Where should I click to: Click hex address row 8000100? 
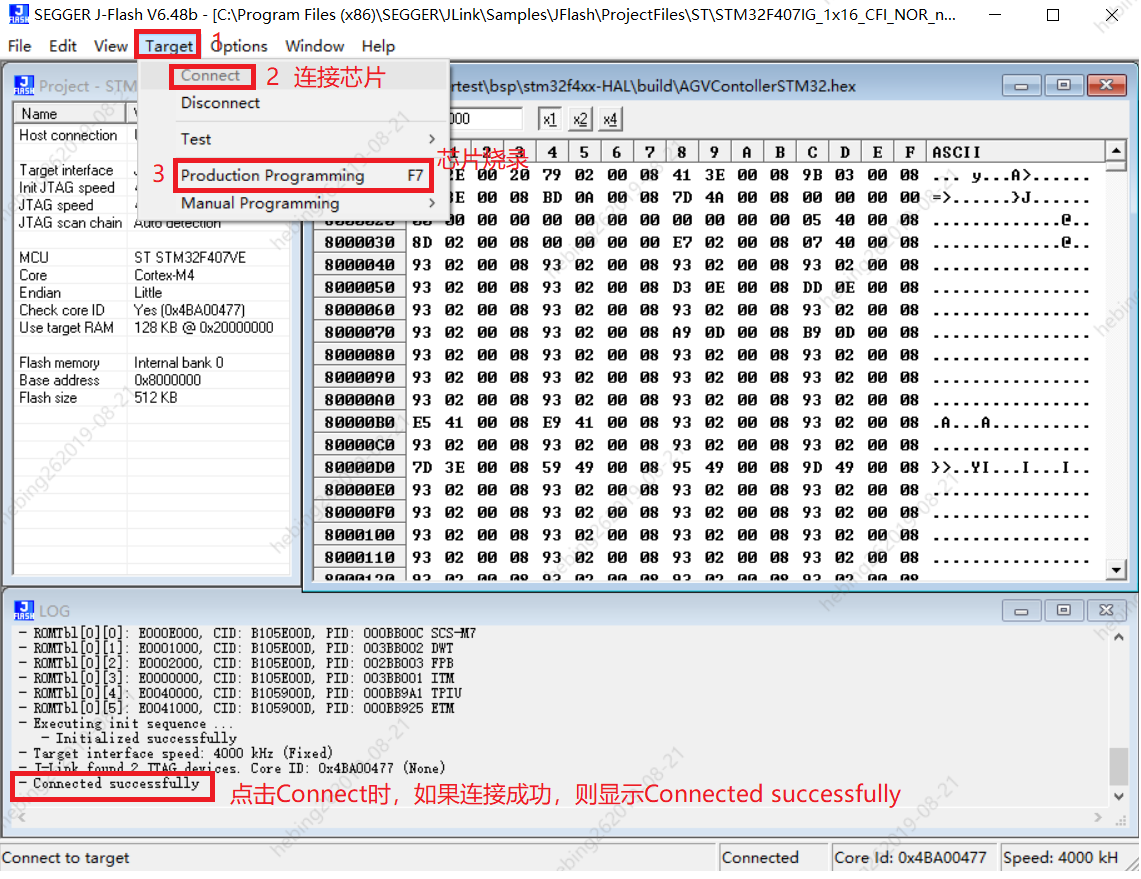tap(359, 535)
